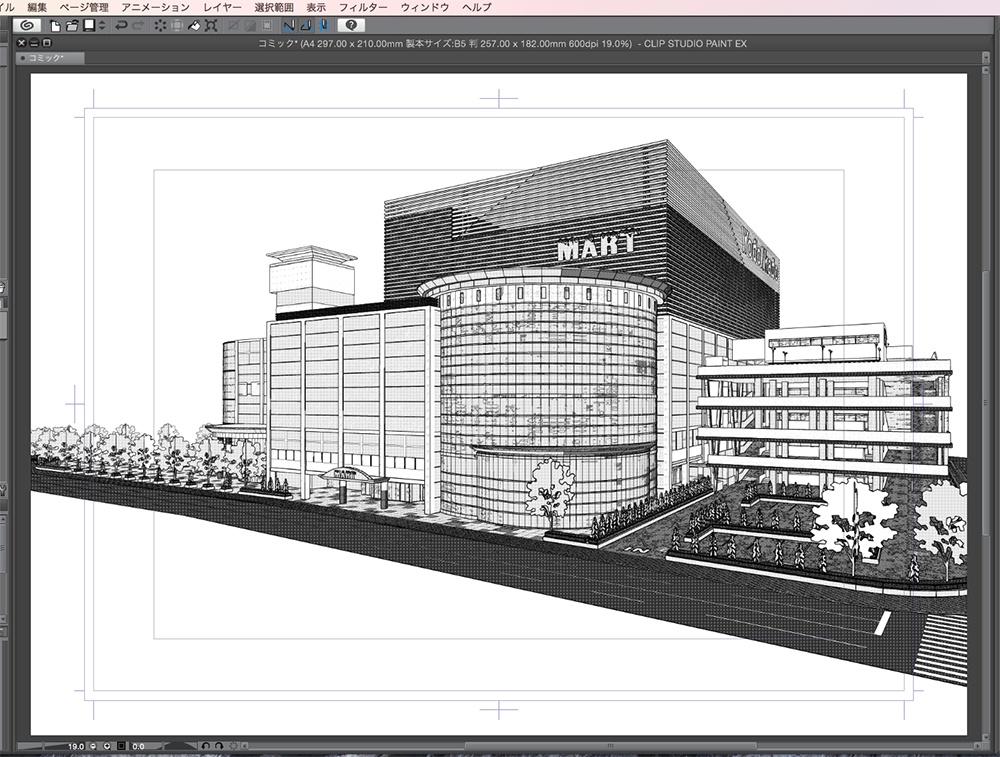Open the Help question mark icon
This screenshot has height=757, width=1000.
click(x=351, y=24)
